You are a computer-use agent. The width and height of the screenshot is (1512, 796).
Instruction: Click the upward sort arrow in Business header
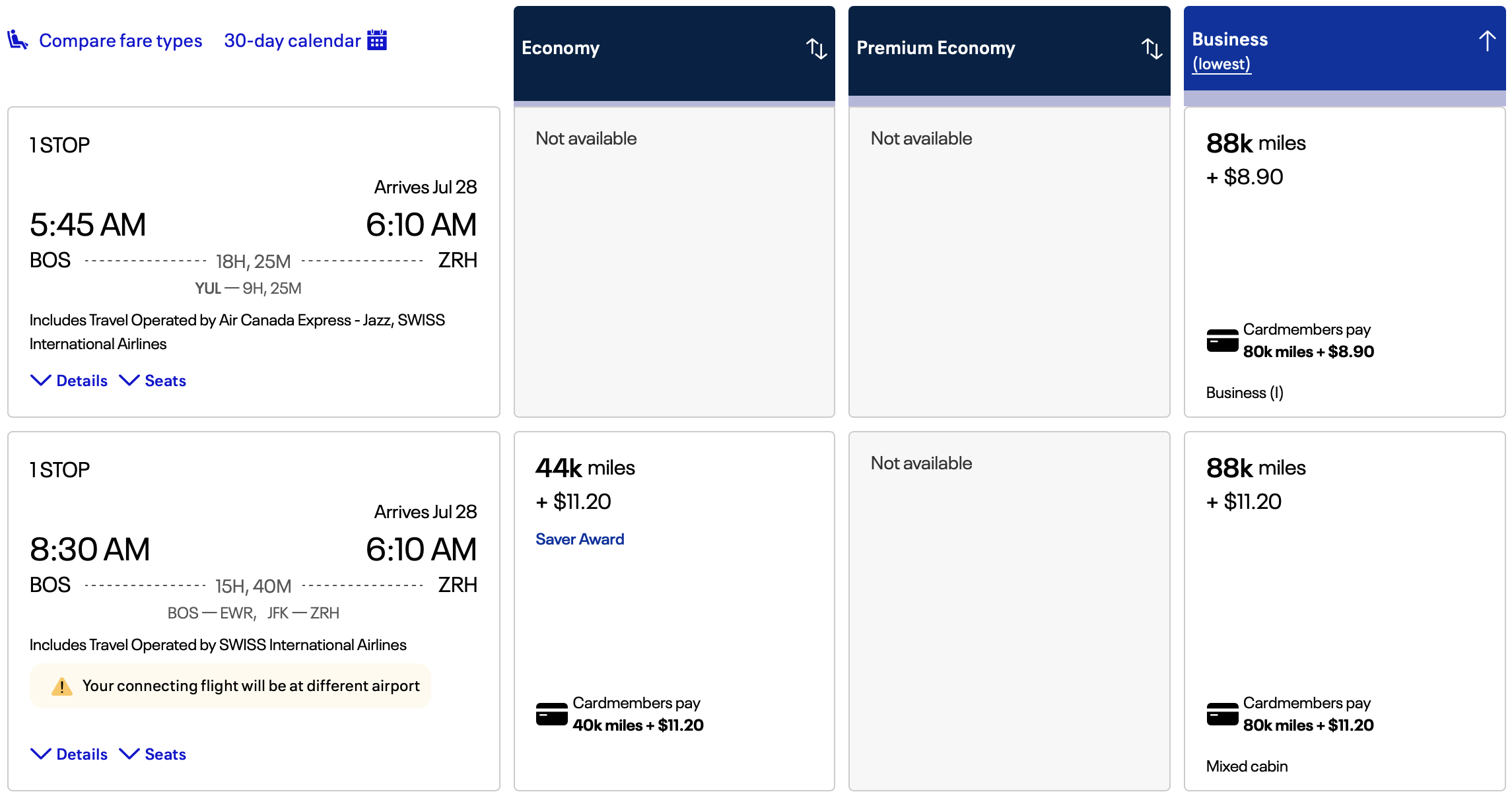(x=1487, y=40)
